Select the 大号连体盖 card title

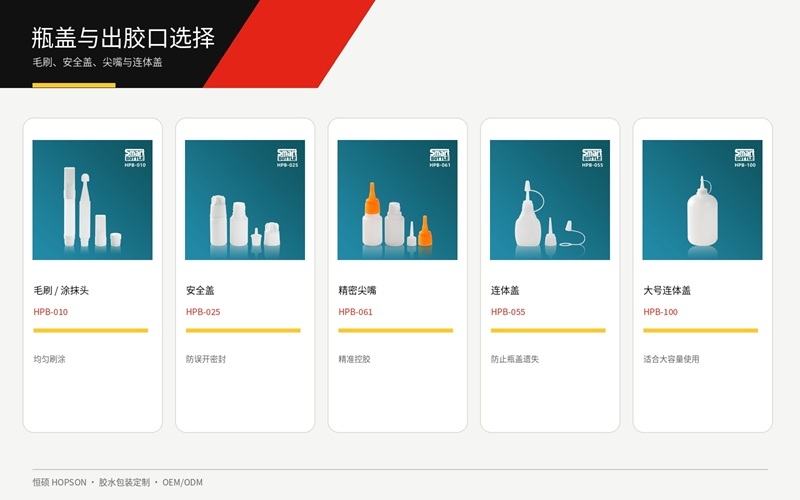coord(667,290)
